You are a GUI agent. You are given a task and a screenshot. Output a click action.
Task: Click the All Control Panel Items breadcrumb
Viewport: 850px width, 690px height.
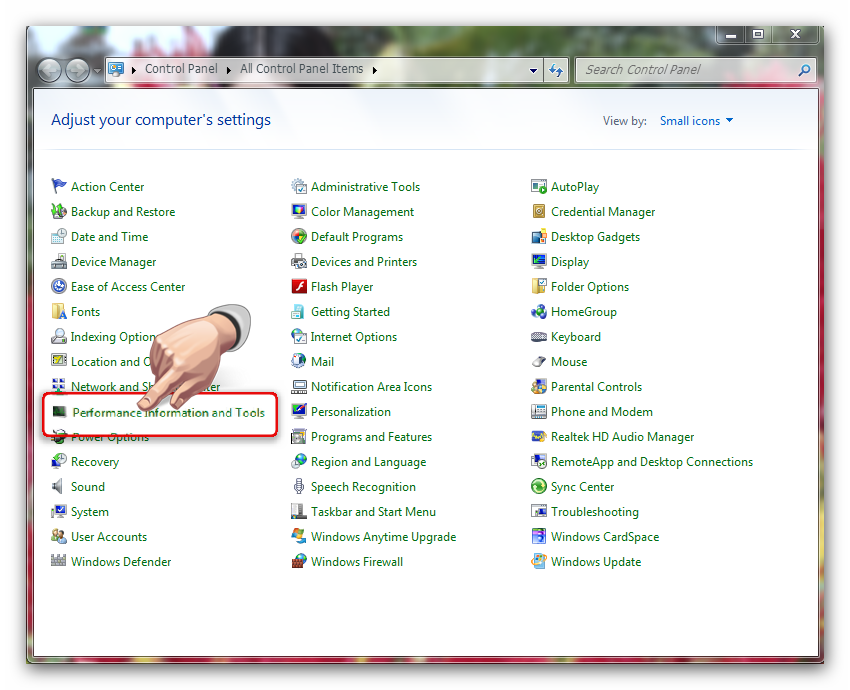tap(301, 69)
